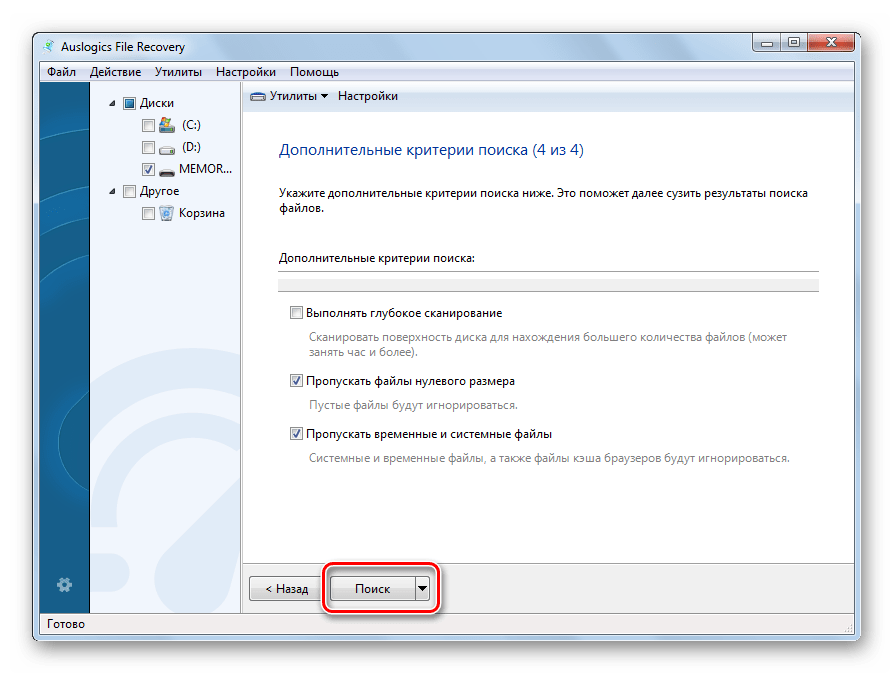Image resolution: width=894 pixels, height=674 pixels.
Task: Close the Auslogics File Recovery window
Action: pos(831,43)
